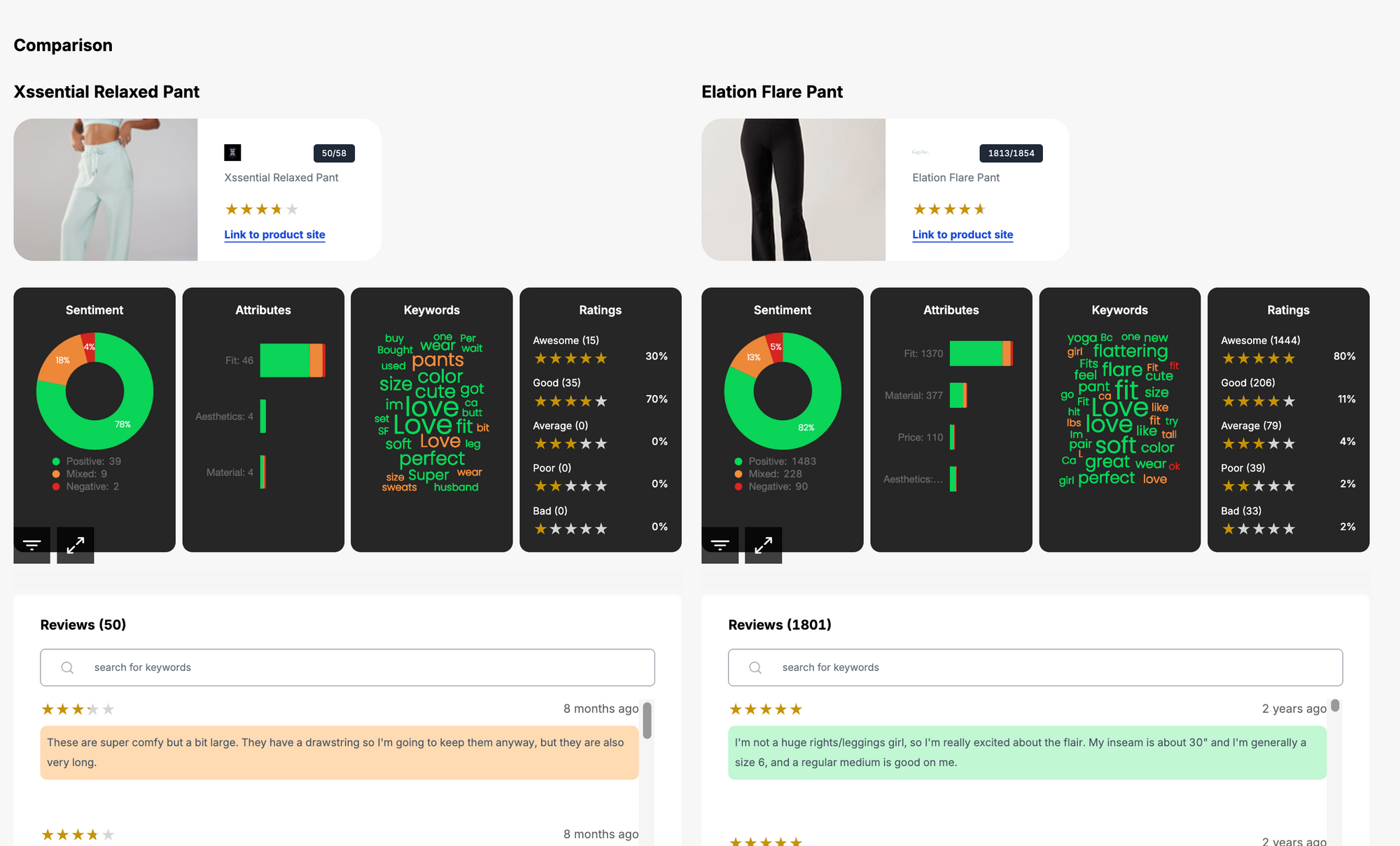Select the Comparison menu tab at top
This screenshot has height=846, width=1400.
63,44
